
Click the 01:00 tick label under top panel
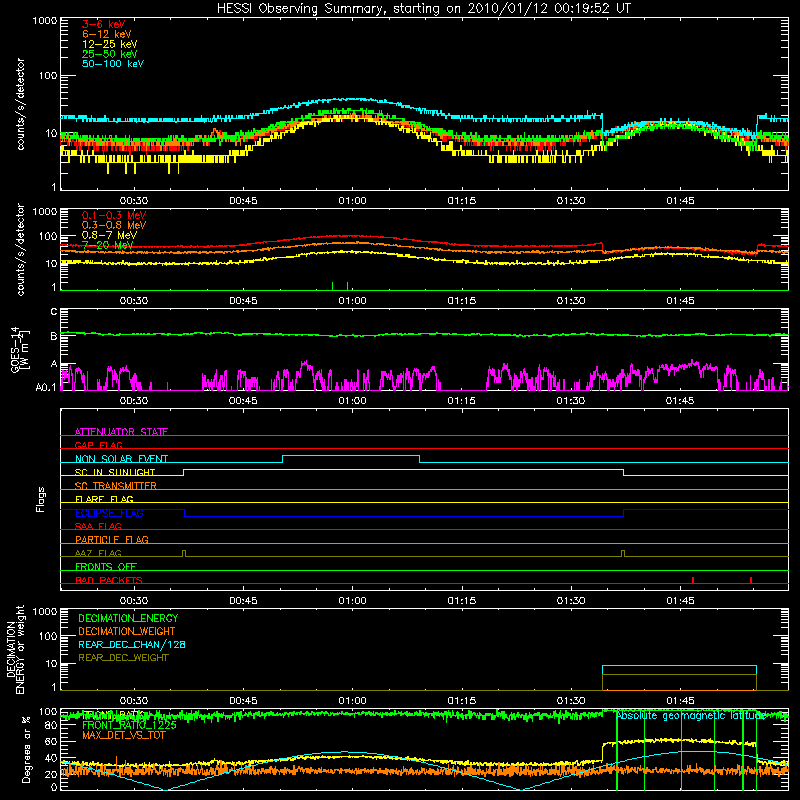[x=352, y=201]
